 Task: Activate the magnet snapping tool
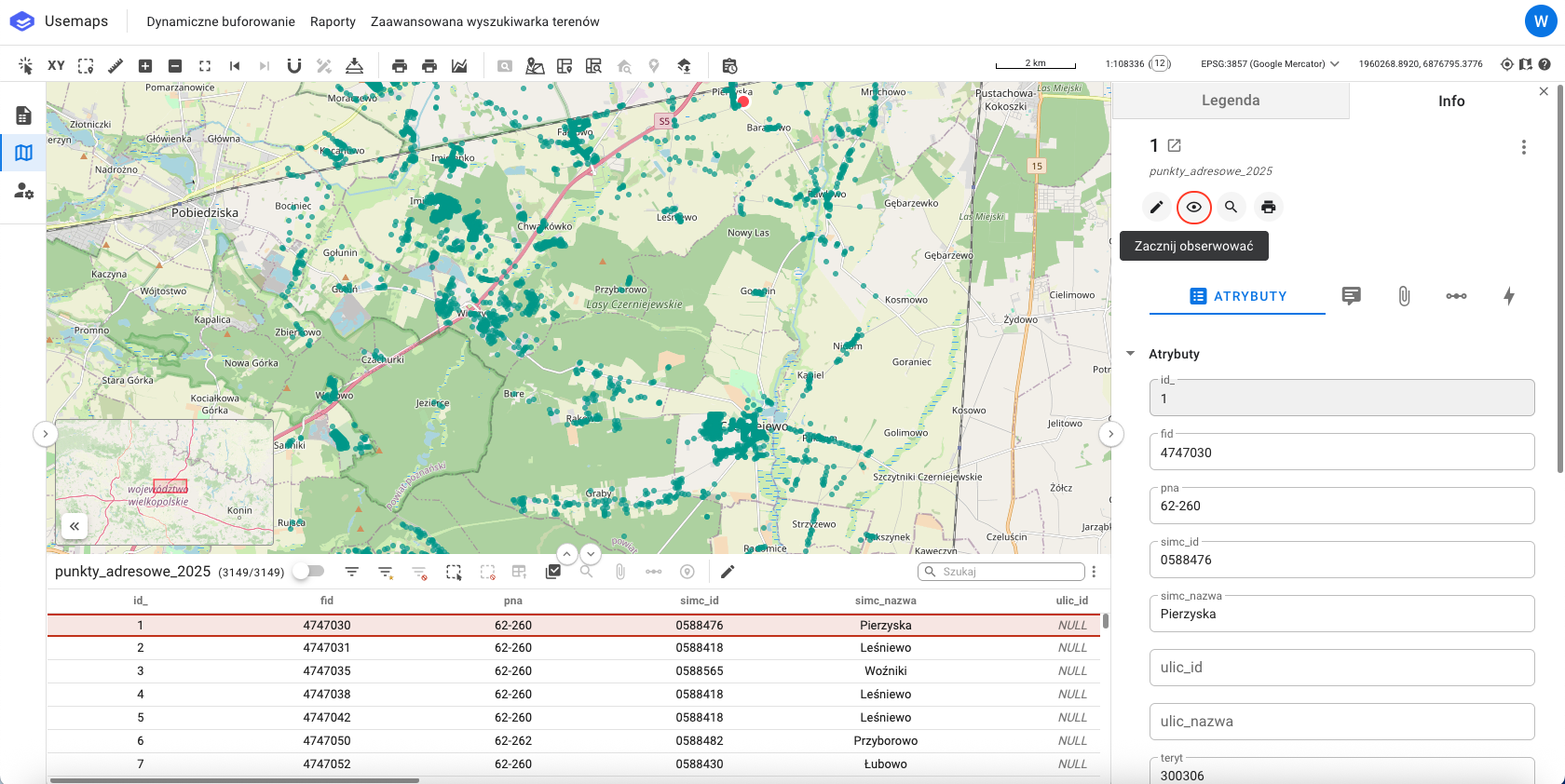[294, 65]
